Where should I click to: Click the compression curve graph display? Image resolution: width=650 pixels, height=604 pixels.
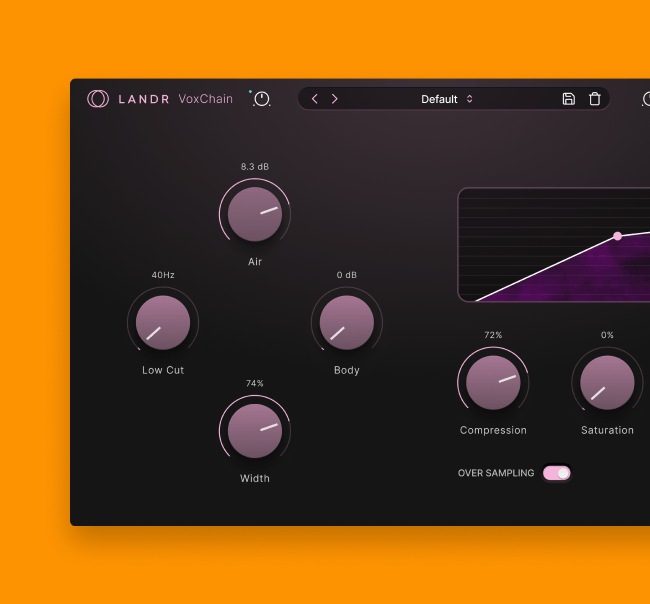554,245
